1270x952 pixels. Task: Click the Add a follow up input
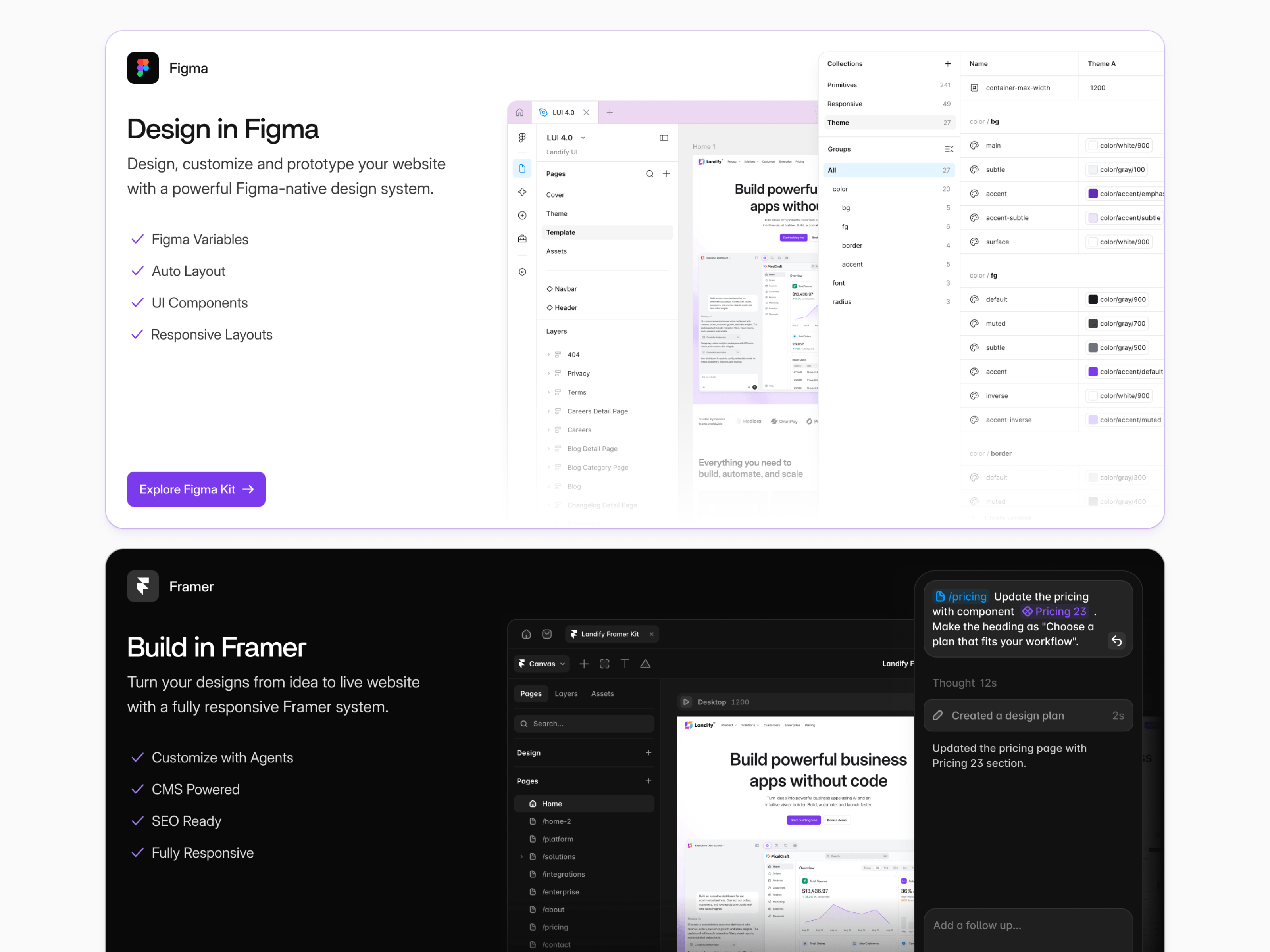point(1028,925)
